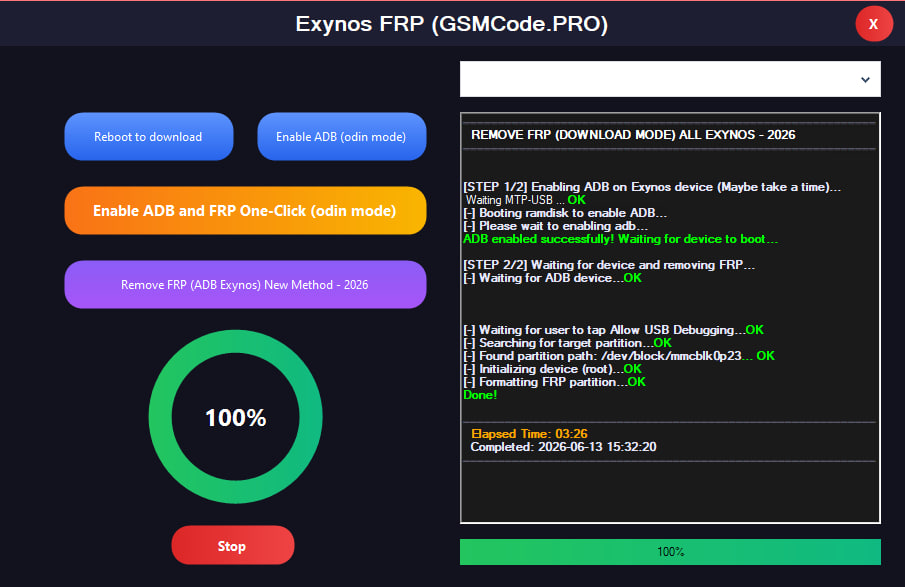Click Remove FRP (ADB Exynos) New Method button
The image size is (905, 587).
click(x=245, y=285)
